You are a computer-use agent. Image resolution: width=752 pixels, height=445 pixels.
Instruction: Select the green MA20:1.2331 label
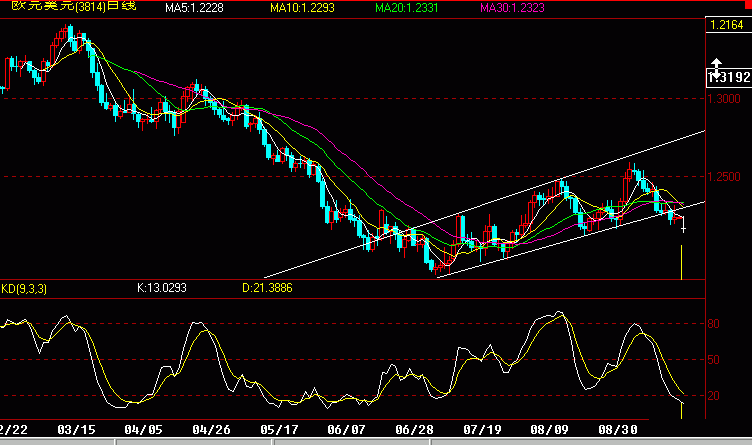click(407, 8)
